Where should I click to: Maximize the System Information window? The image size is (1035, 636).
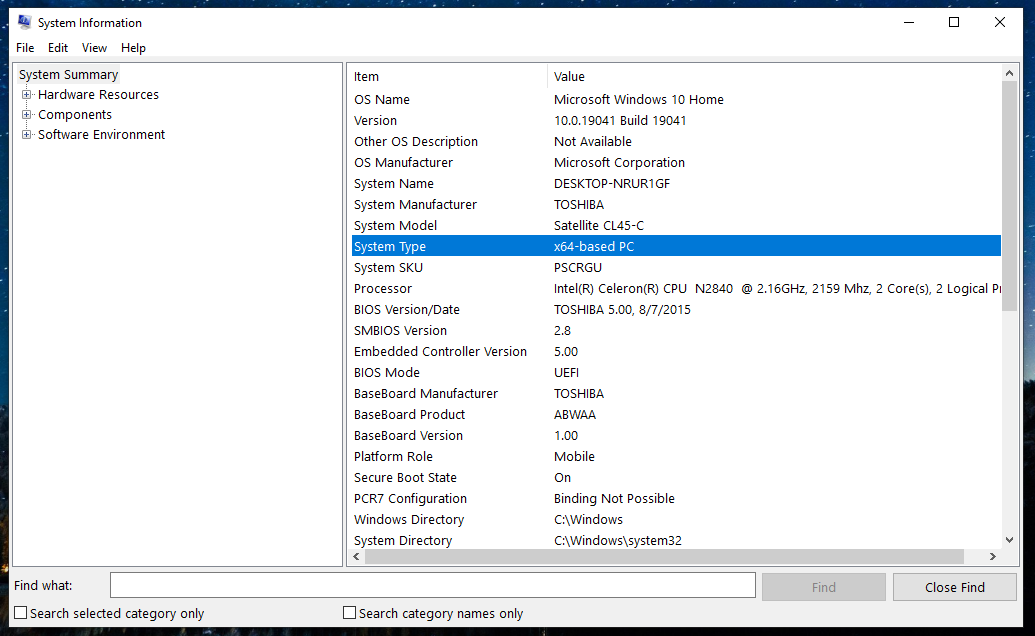pyautogui.click(x=954, y=22)
